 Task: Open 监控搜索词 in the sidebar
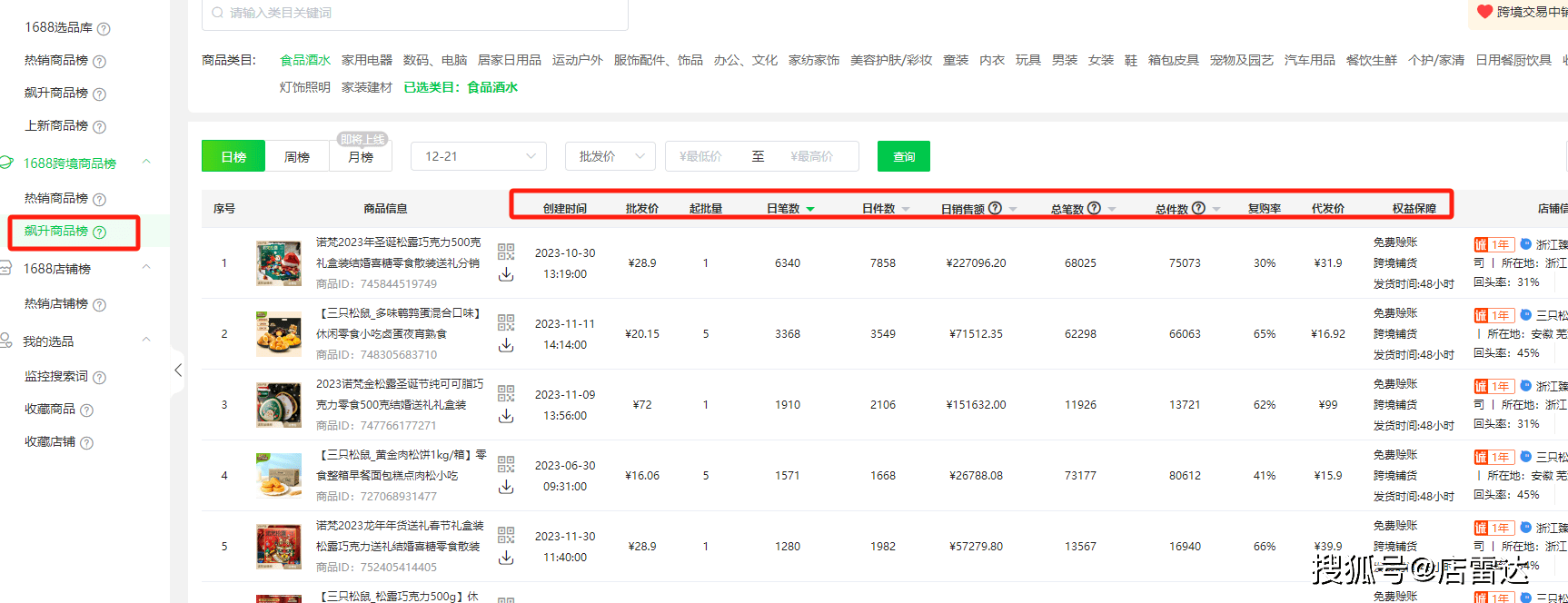click(x=56, y=377)
